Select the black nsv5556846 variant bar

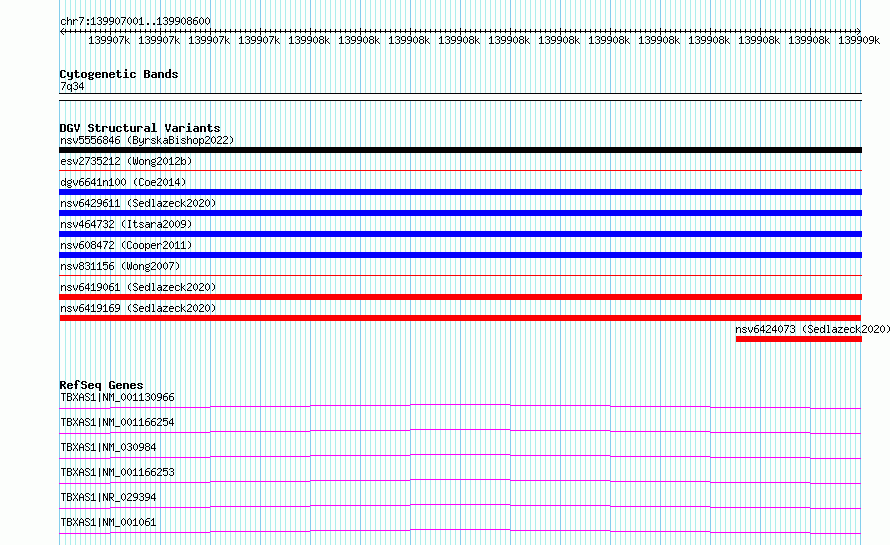click(460, 150)
